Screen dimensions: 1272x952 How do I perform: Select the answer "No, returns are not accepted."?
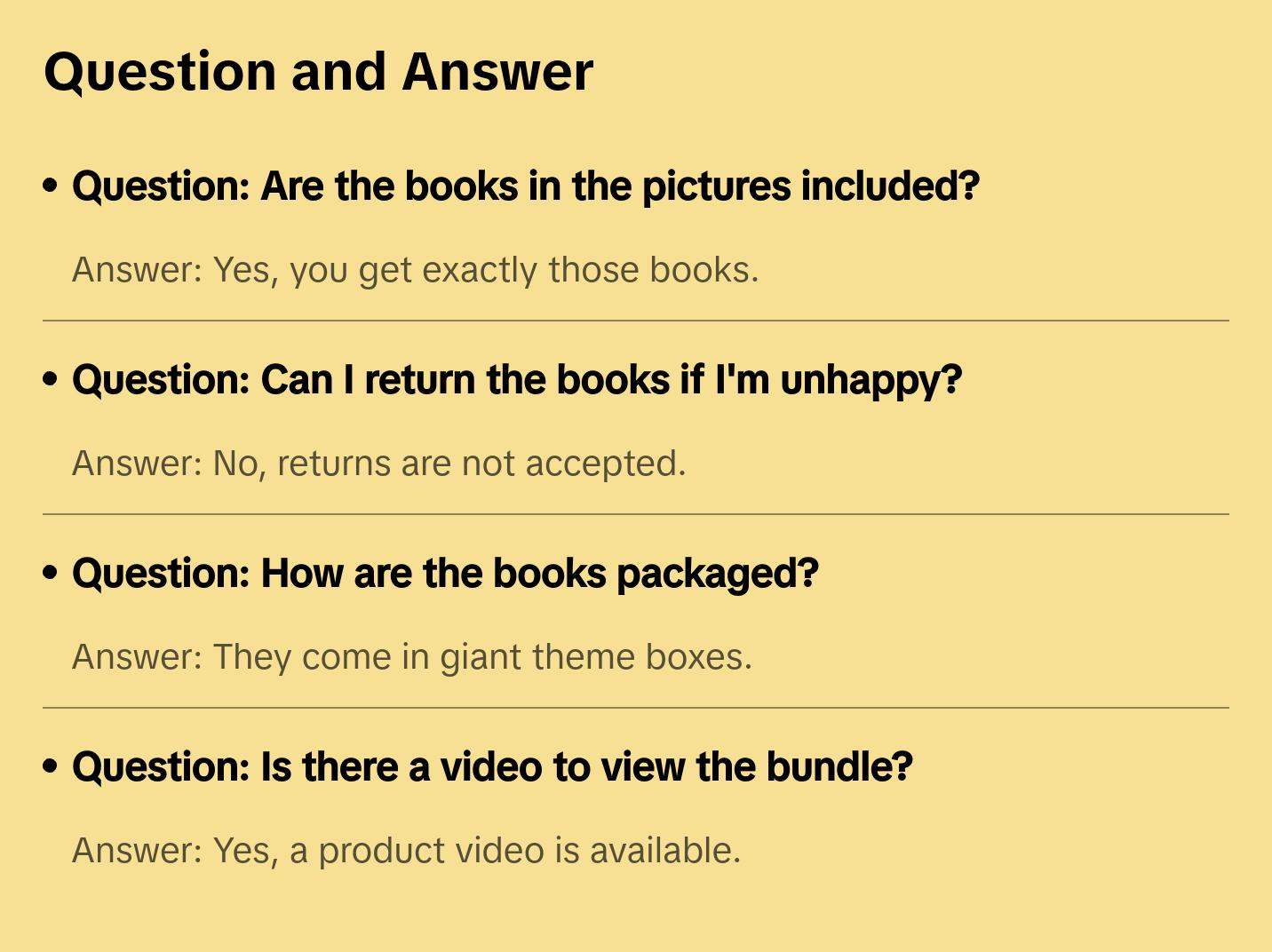pos(378,464)
